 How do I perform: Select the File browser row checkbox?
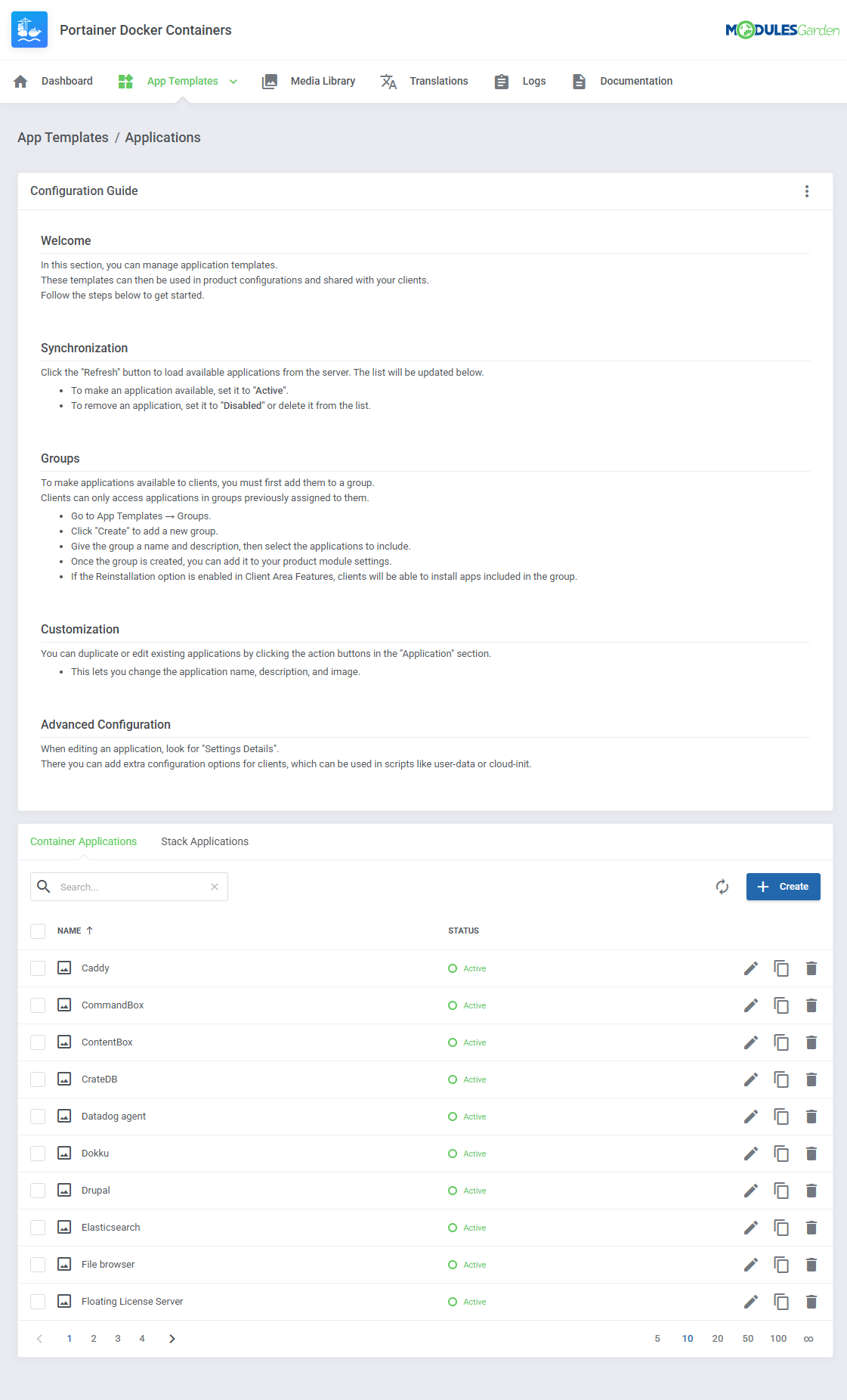38,1265
